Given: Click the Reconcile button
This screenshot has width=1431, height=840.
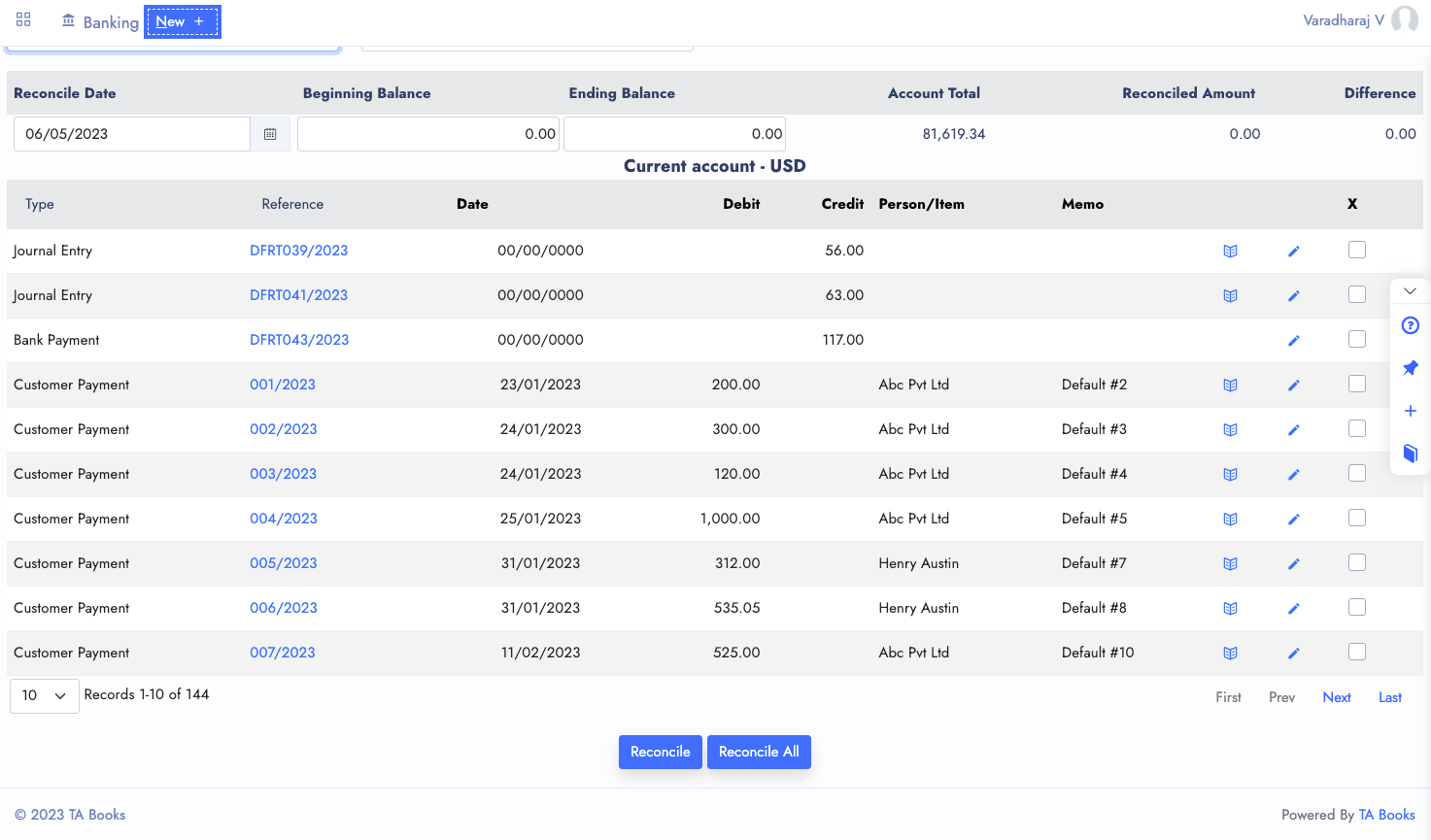Looking at the screenshot, I should pos(661,752).
